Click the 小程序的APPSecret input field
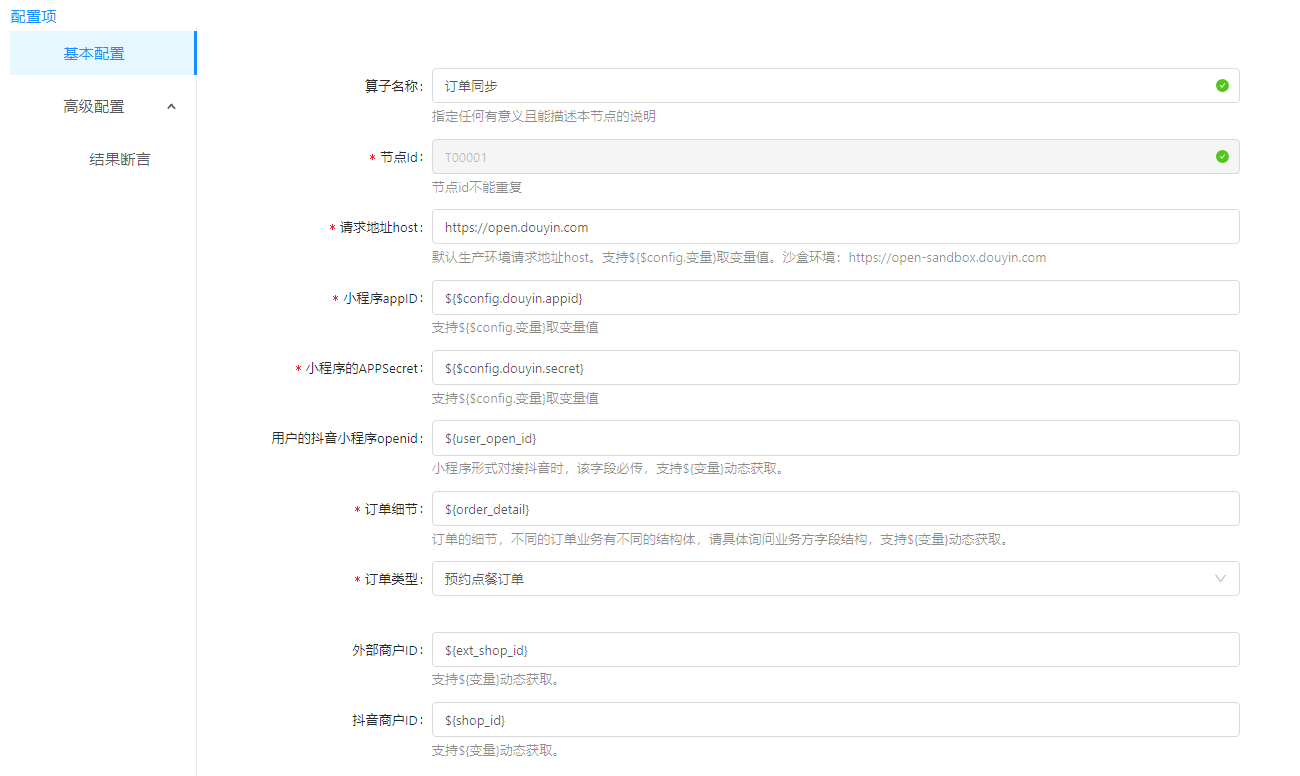This screenshot has height=776, width=1300. pos(835,368)
